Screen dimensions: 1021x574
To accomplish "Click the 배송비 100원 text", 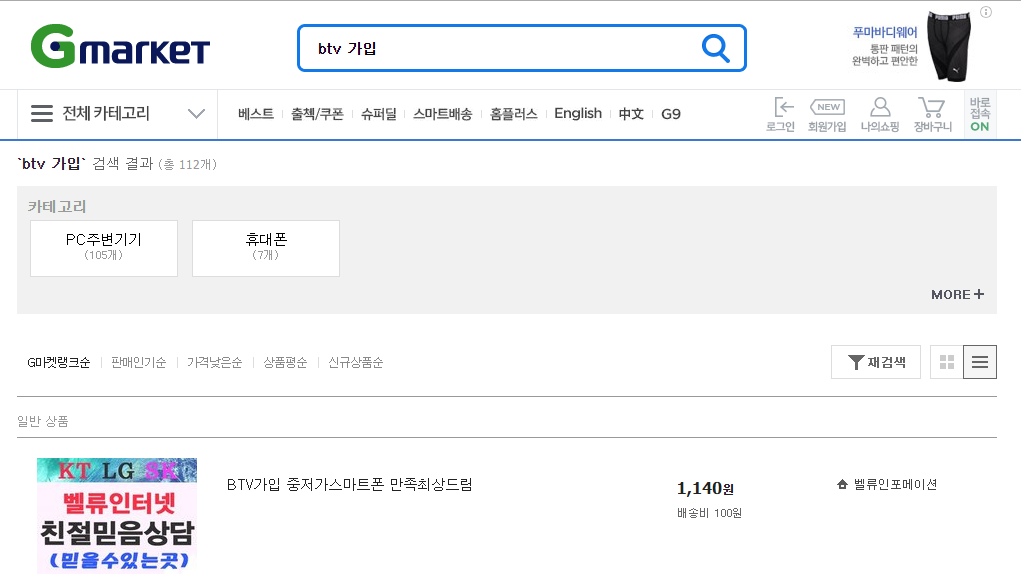I will pyautogui.click(x=709, y=513).
